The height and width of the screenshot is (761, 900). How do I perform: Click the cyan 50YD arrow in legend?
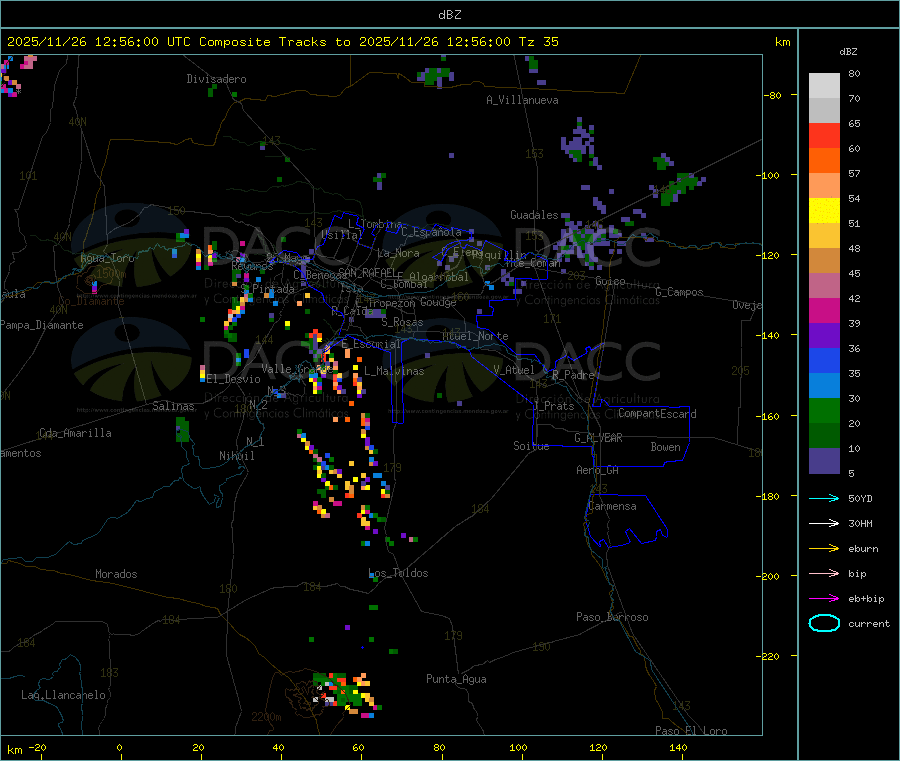coord(824,498)
